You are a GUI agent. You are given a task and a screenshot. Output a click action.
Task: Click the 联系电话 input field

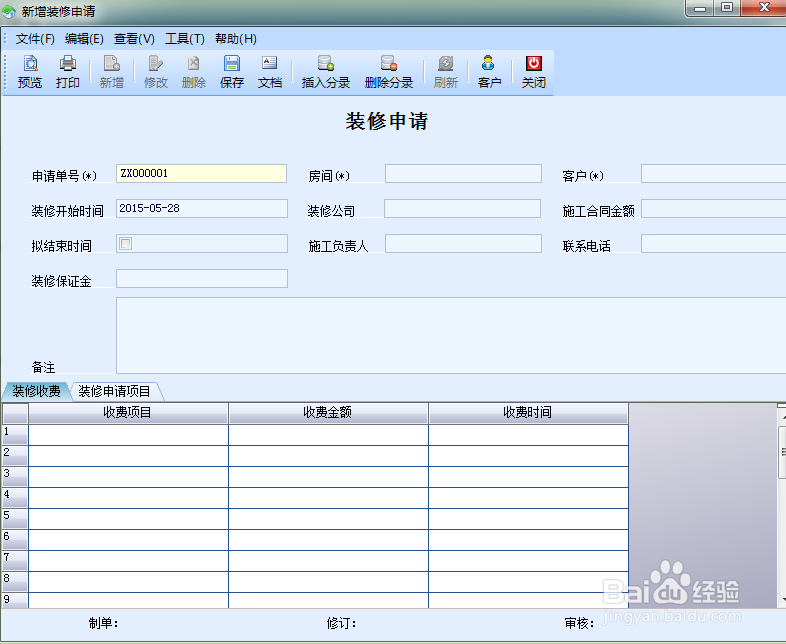tap(713, 244)
